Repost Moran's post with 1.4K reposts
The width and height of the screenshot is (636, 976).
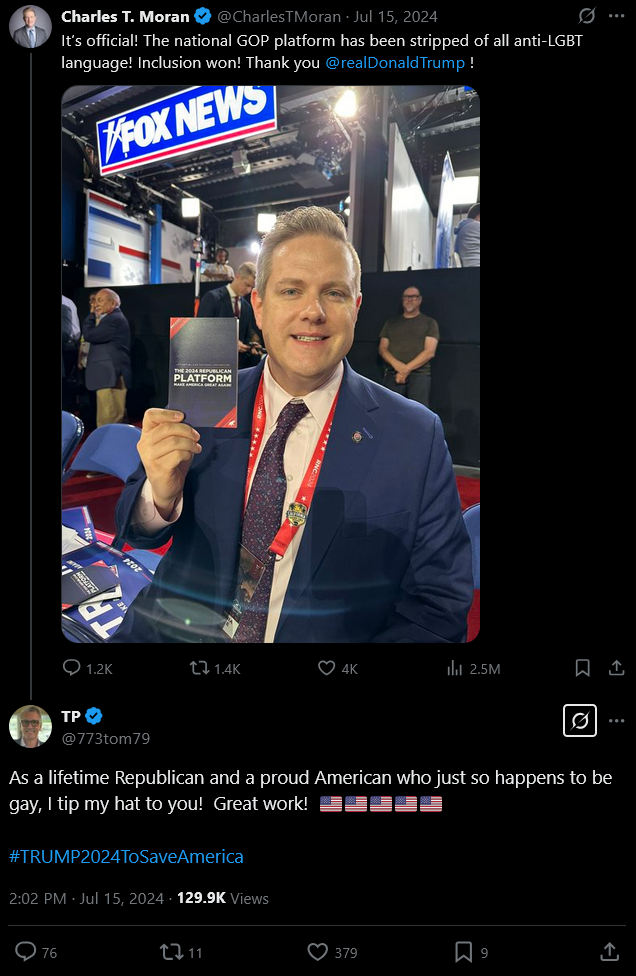[x=215, y=669]
